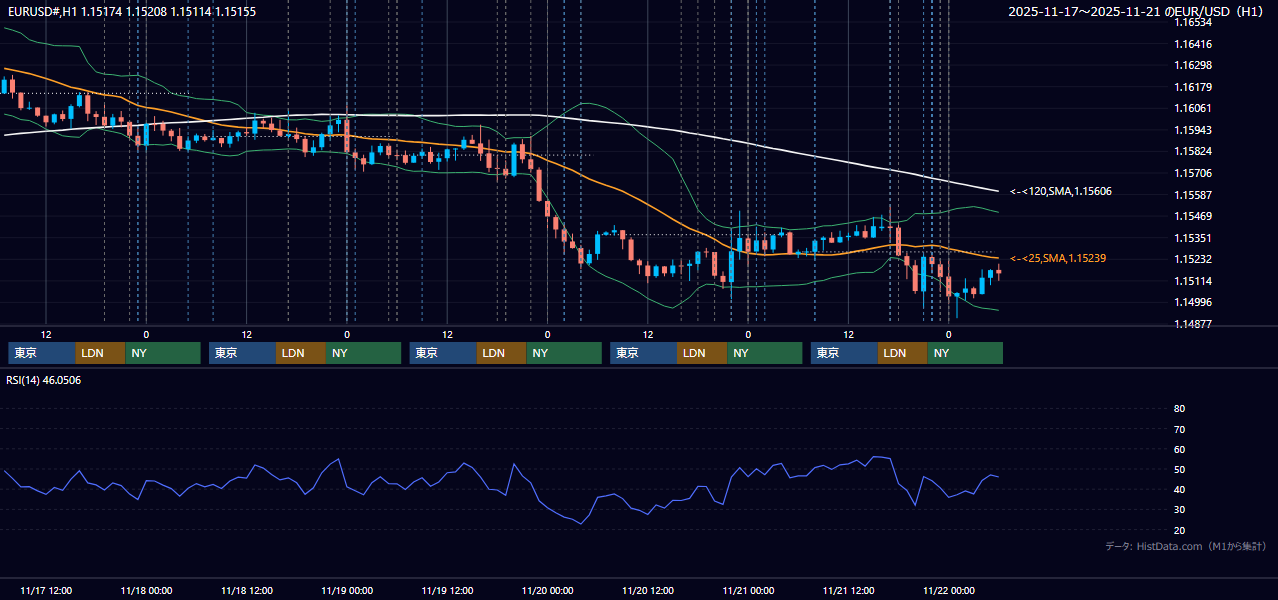Select the 25 SMA label reading 1.15239
The width and height of the screenshot is (1278, 600).
coord(1058,258)
